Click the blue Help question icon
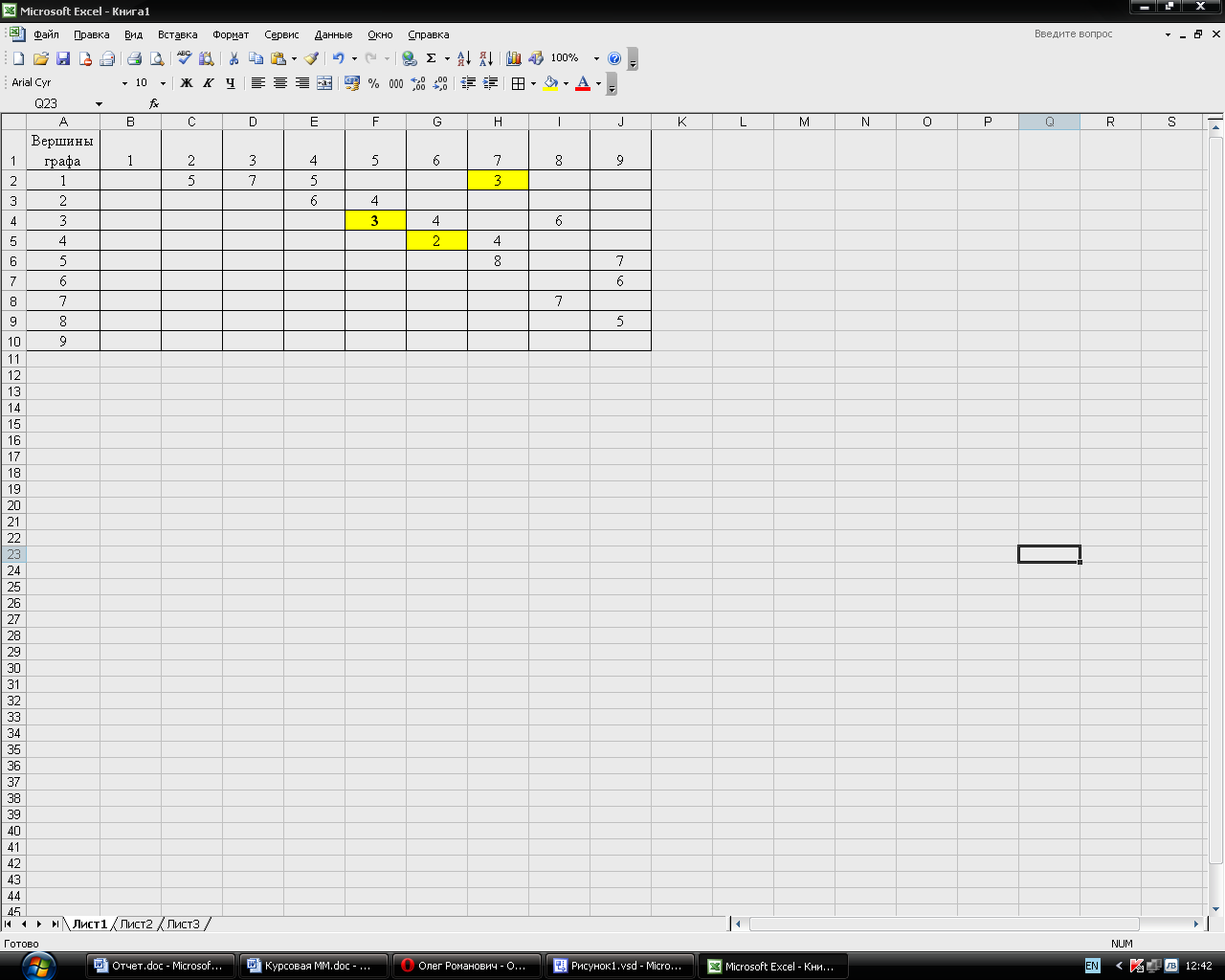Image resolution: width=1225 pixels, height=980 pixels. 614,58
